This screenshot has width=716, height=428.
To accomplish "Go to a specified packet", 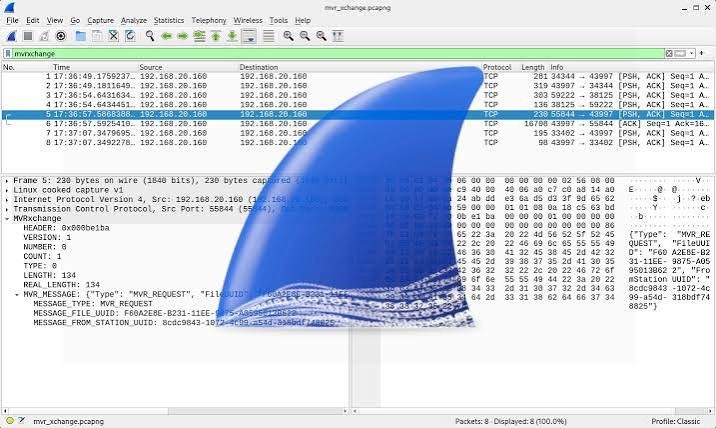I will (199, 36).
